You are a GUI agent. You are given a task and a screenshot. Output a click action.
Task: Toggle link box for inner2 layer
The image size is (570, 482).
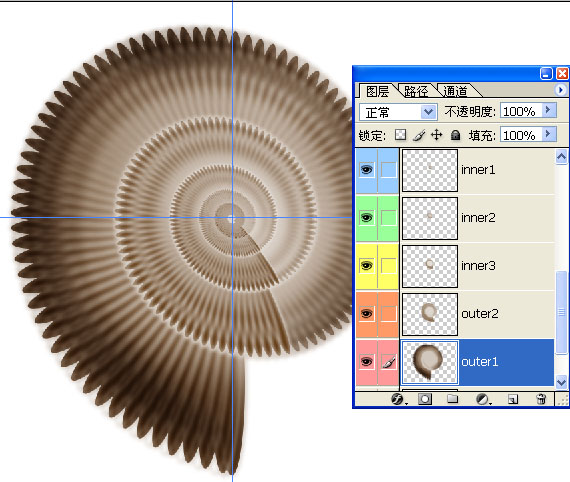coord(388,218)
